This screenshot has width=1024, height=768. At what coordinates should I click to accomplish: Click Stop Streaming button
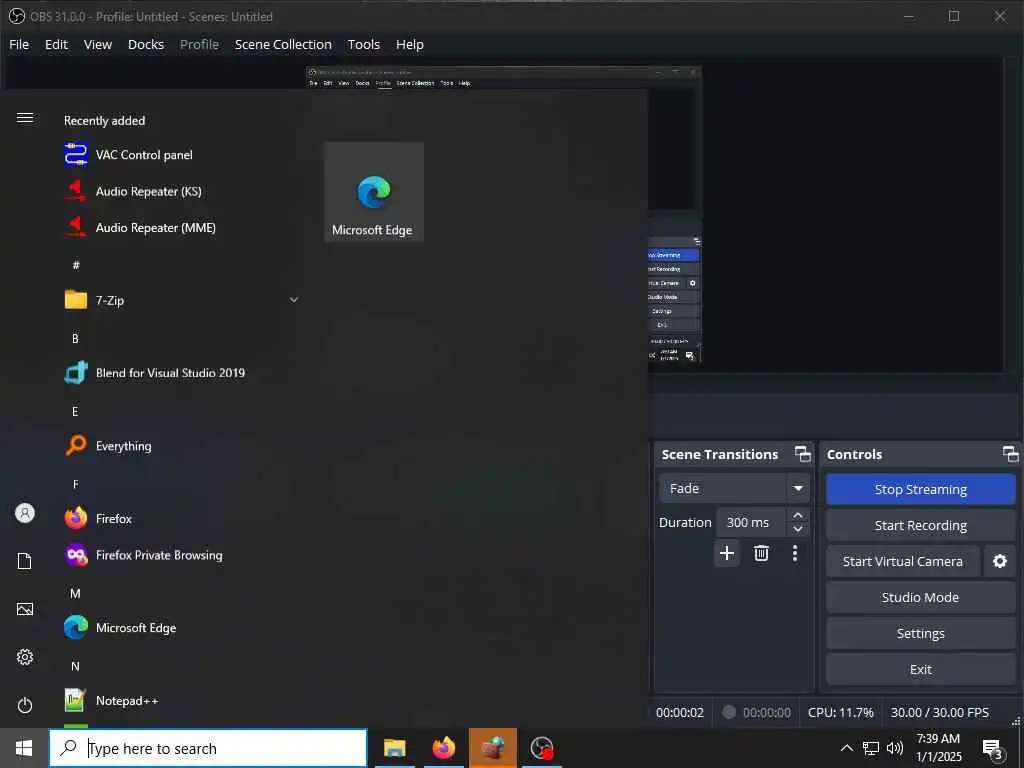(x=921, y=489)
